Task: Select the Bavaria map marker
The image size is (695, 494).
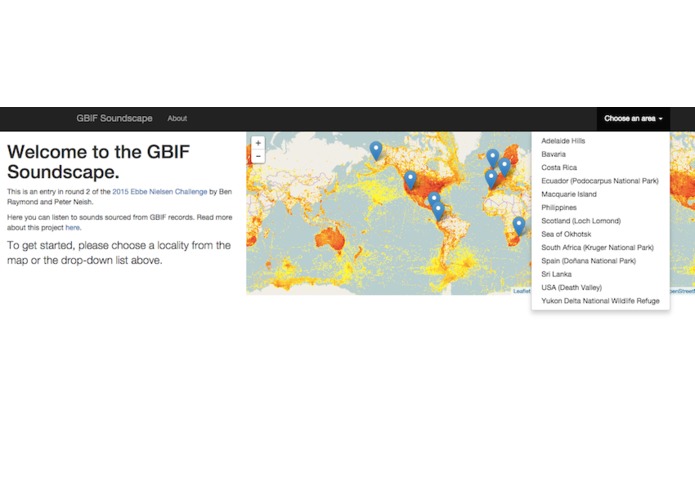Action: click(x=504, y=167)
